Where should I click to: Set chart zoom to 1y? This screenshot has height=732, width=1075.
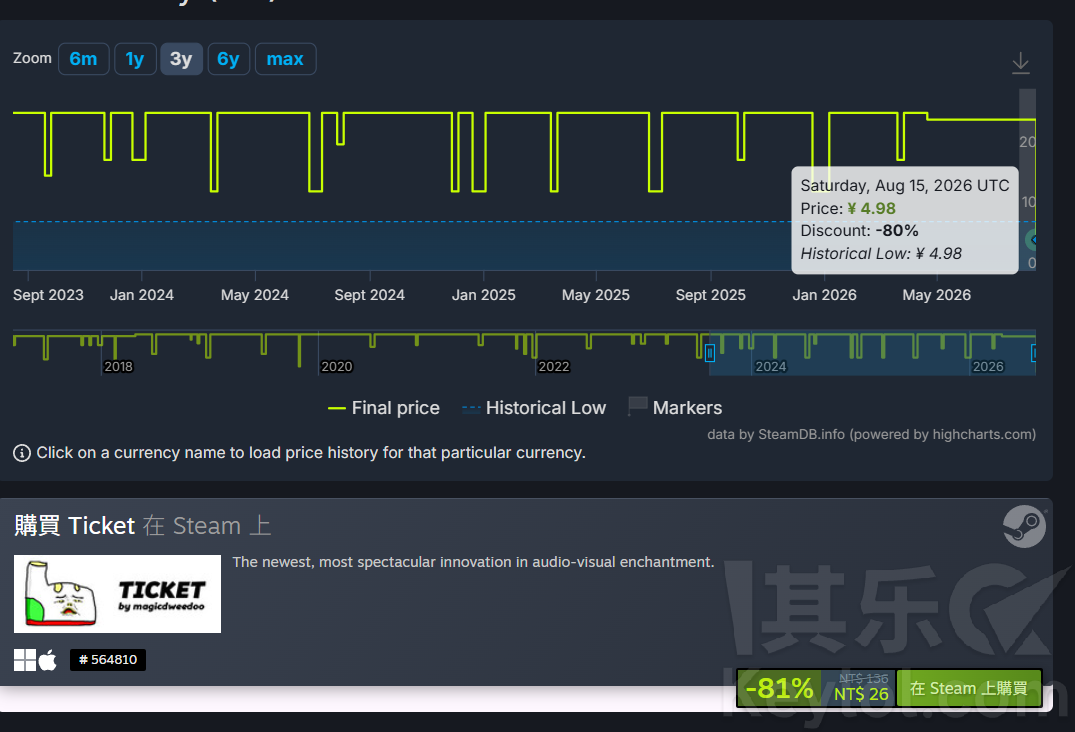point(135,59)
